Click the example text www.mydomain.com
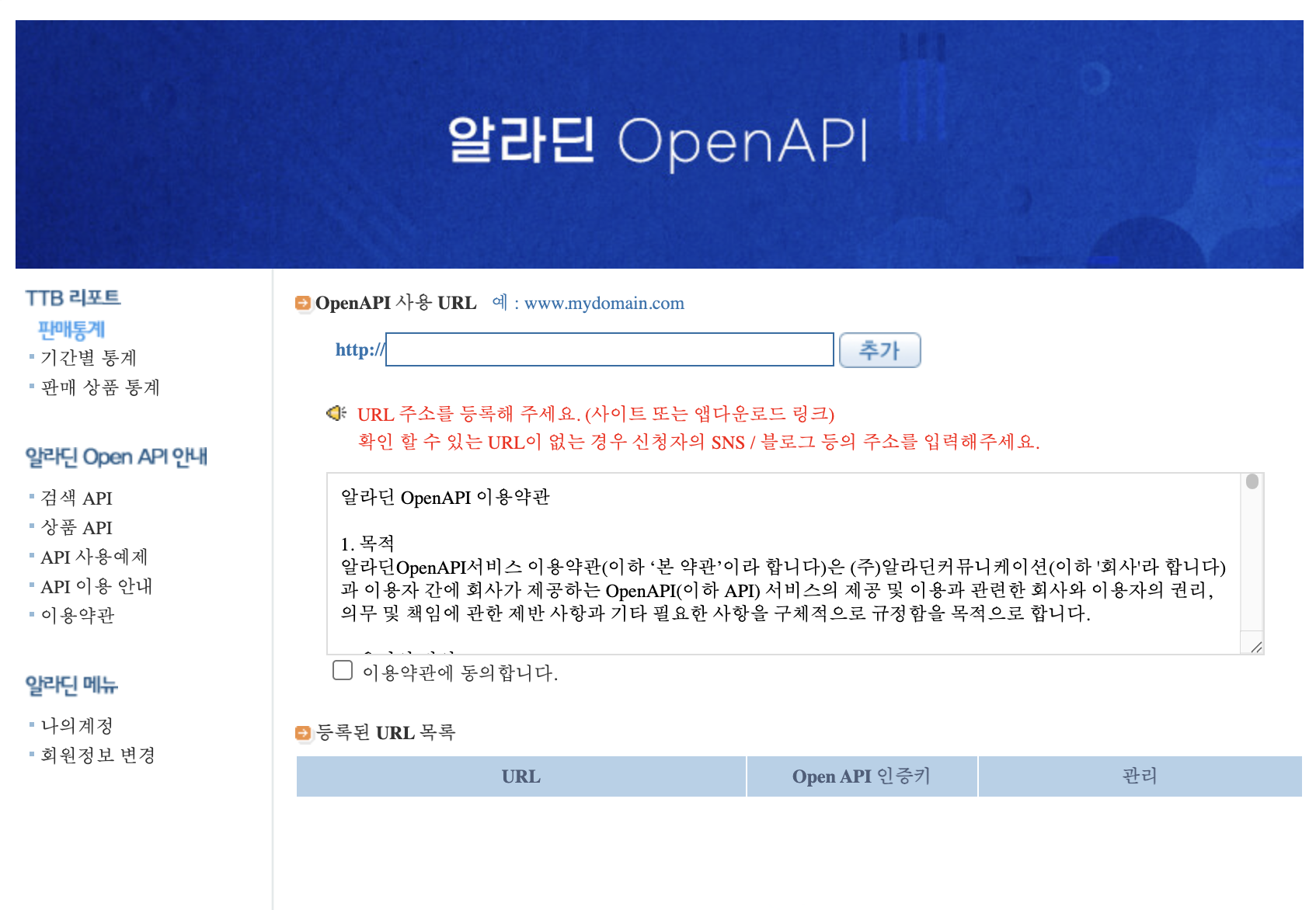 pos(604,303)
